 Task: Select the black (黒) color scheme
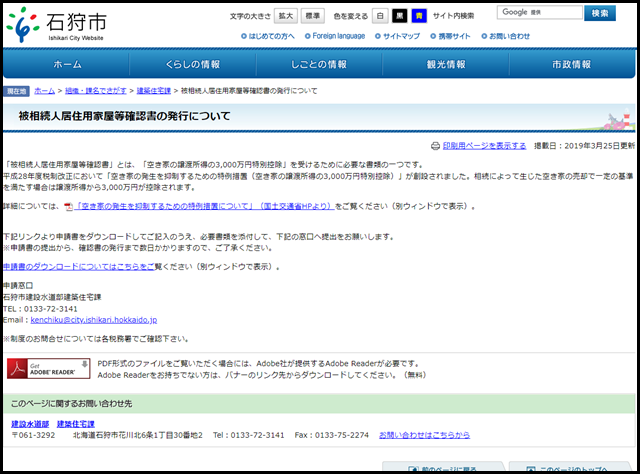400,16
